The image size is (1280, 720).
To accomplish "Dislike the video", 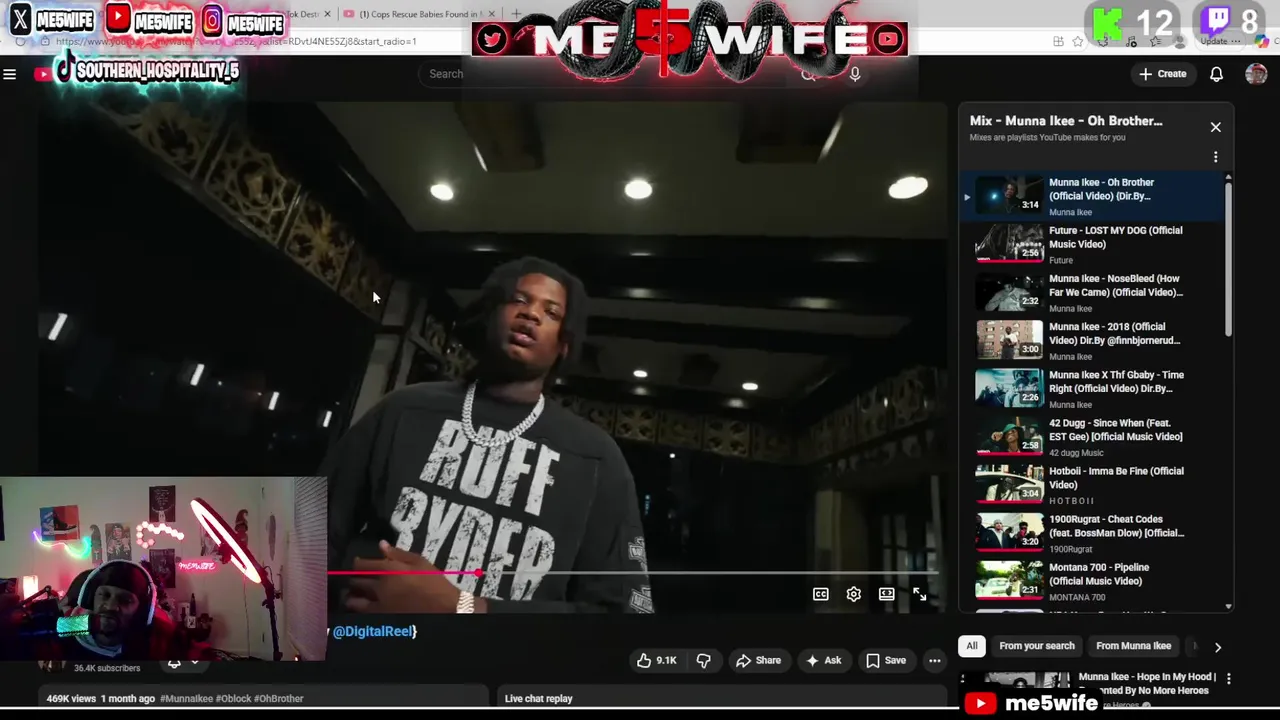I will 703,660.
